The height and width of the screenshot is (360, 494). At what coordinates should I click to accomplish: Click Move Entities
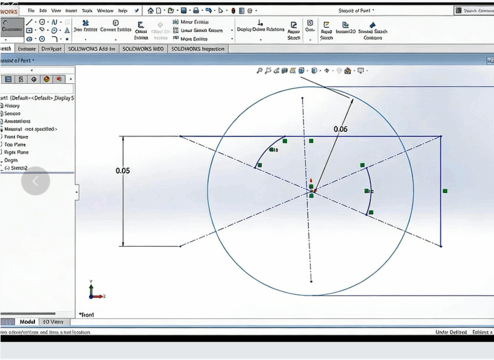pyautogui.click(x=190, y=39)
